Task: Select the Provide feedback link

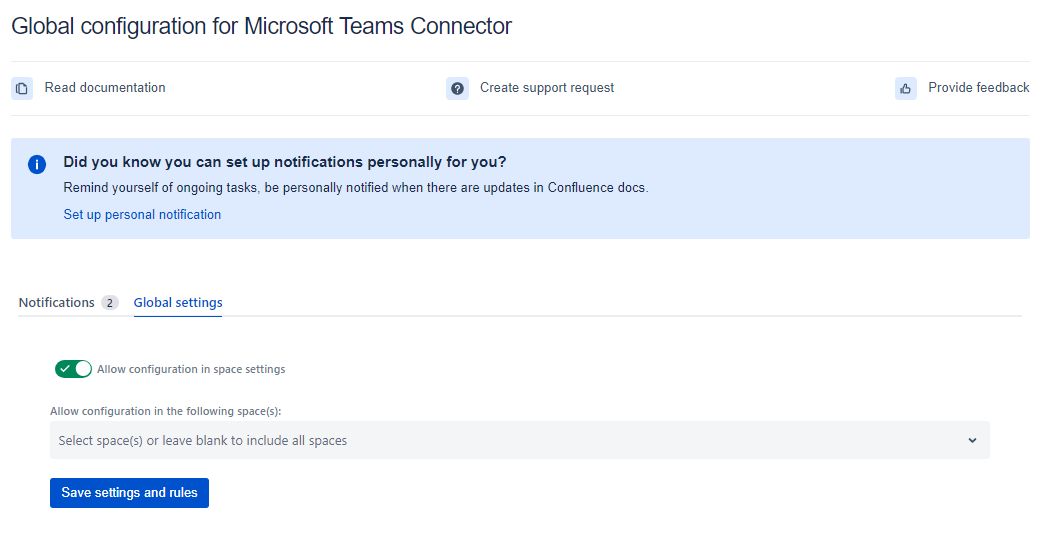Action: coord(978,88)
